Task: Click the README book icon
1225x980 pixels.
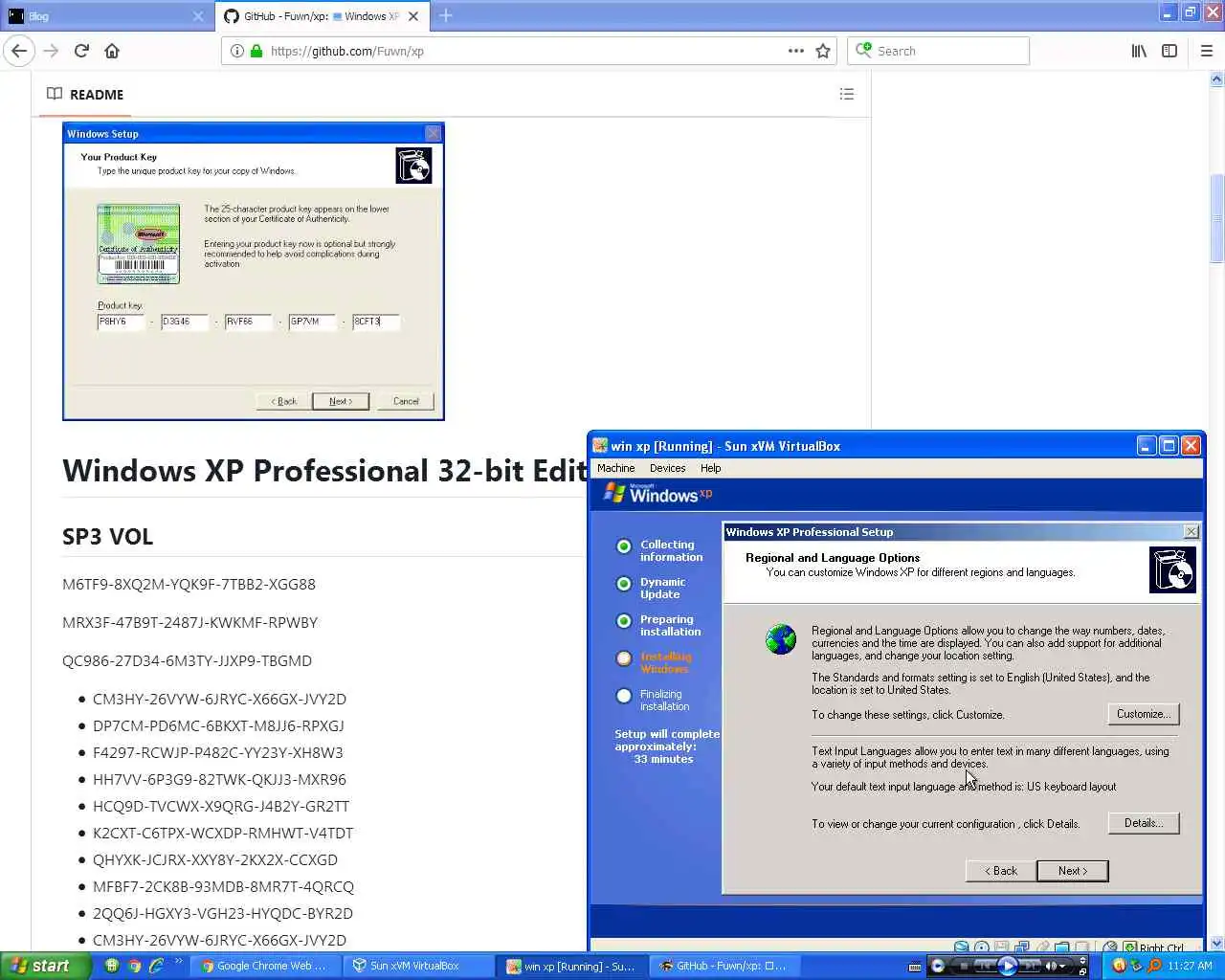Action: (x=55, y=94)
